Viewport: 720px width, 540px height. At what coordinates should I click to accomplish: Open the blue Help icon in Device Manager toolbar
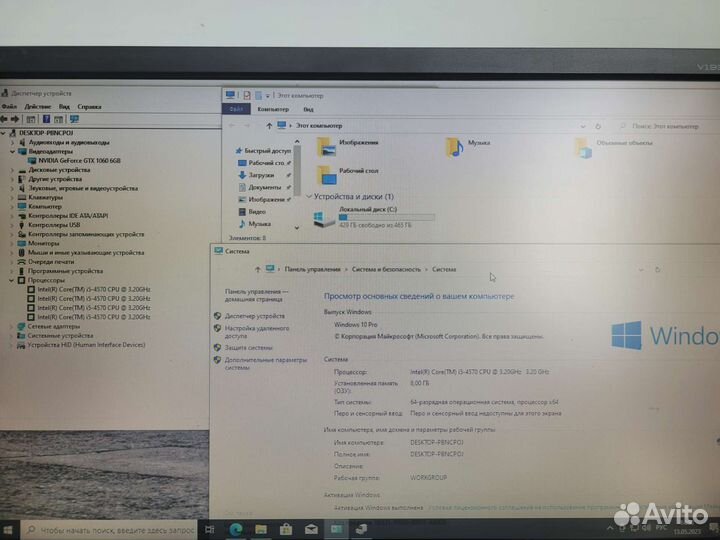(x=46, y=119)
